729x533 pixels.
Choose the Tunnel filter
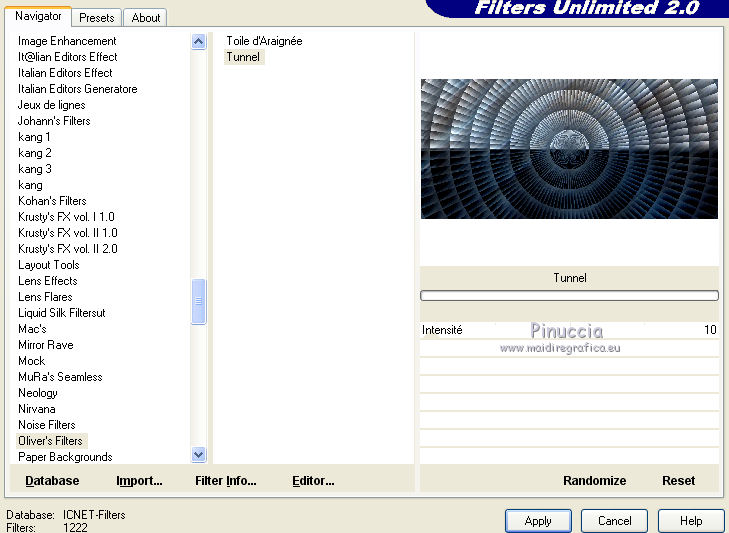pyautogui.click(x=244, y=57)
